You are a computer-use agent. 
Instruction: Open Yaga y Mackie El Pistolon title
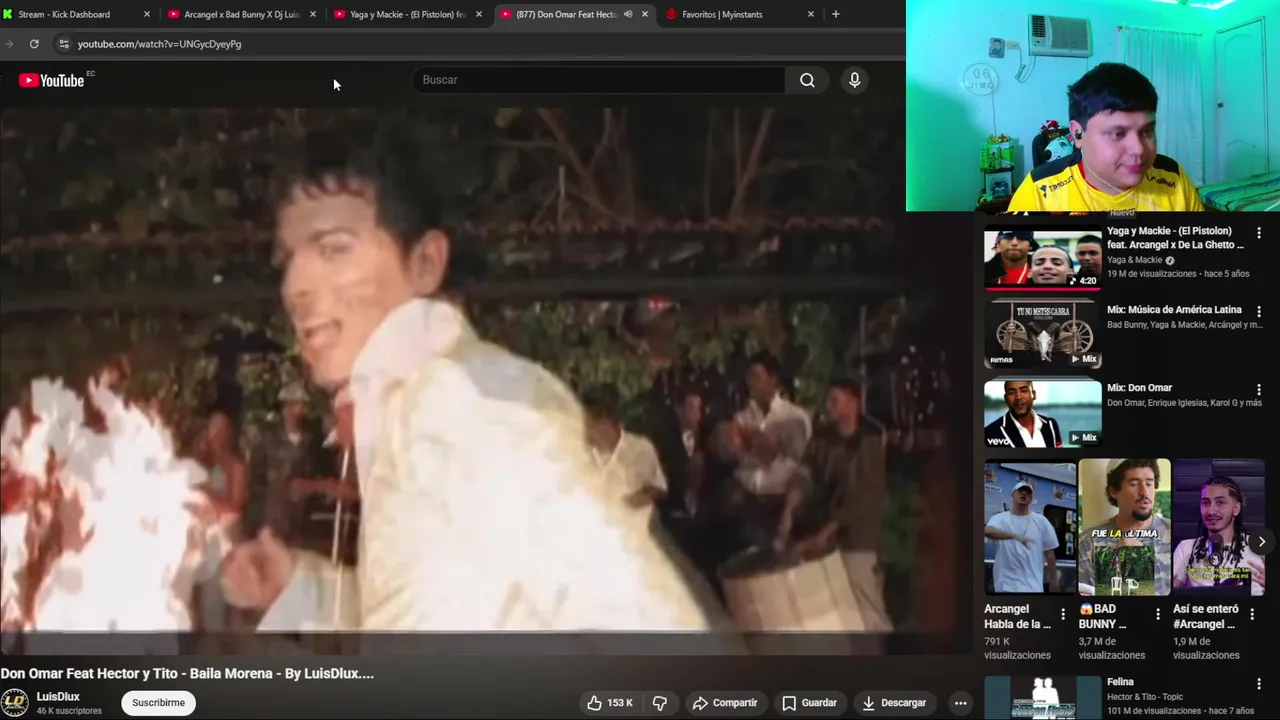tap(1175, 238)
